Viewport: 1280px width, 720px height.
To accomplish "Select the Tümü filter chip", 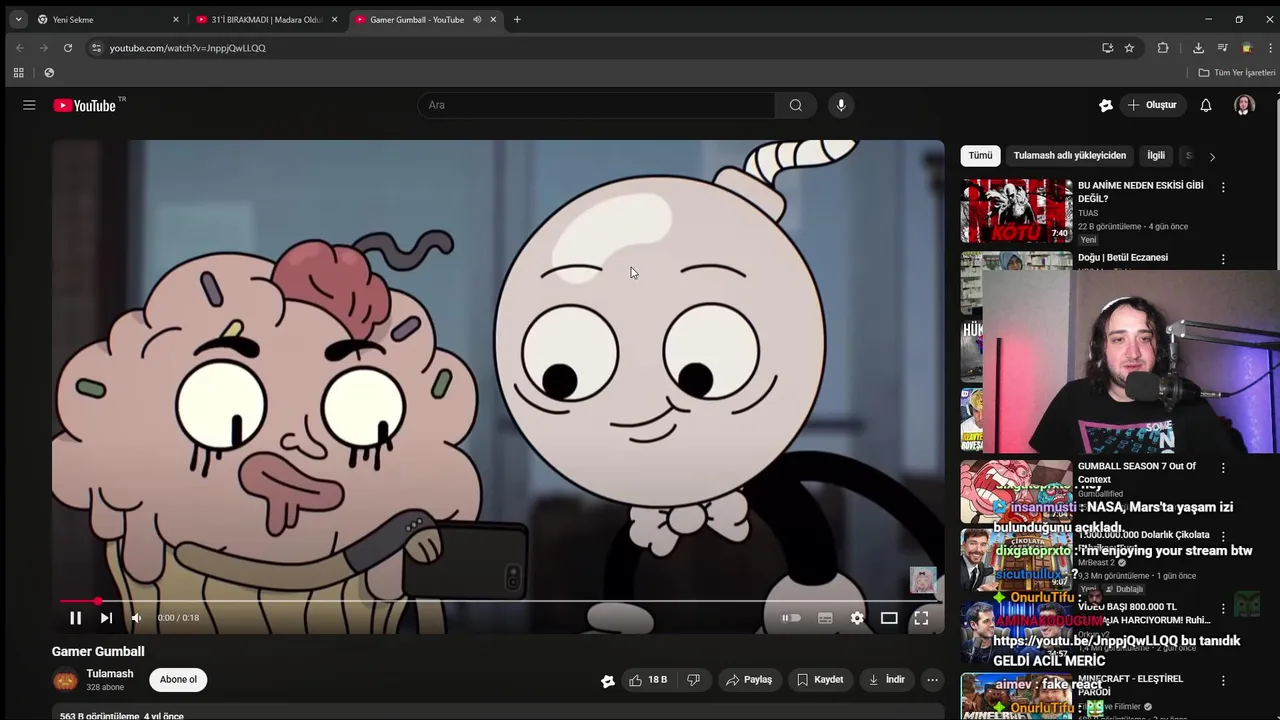I will point(980,156).
